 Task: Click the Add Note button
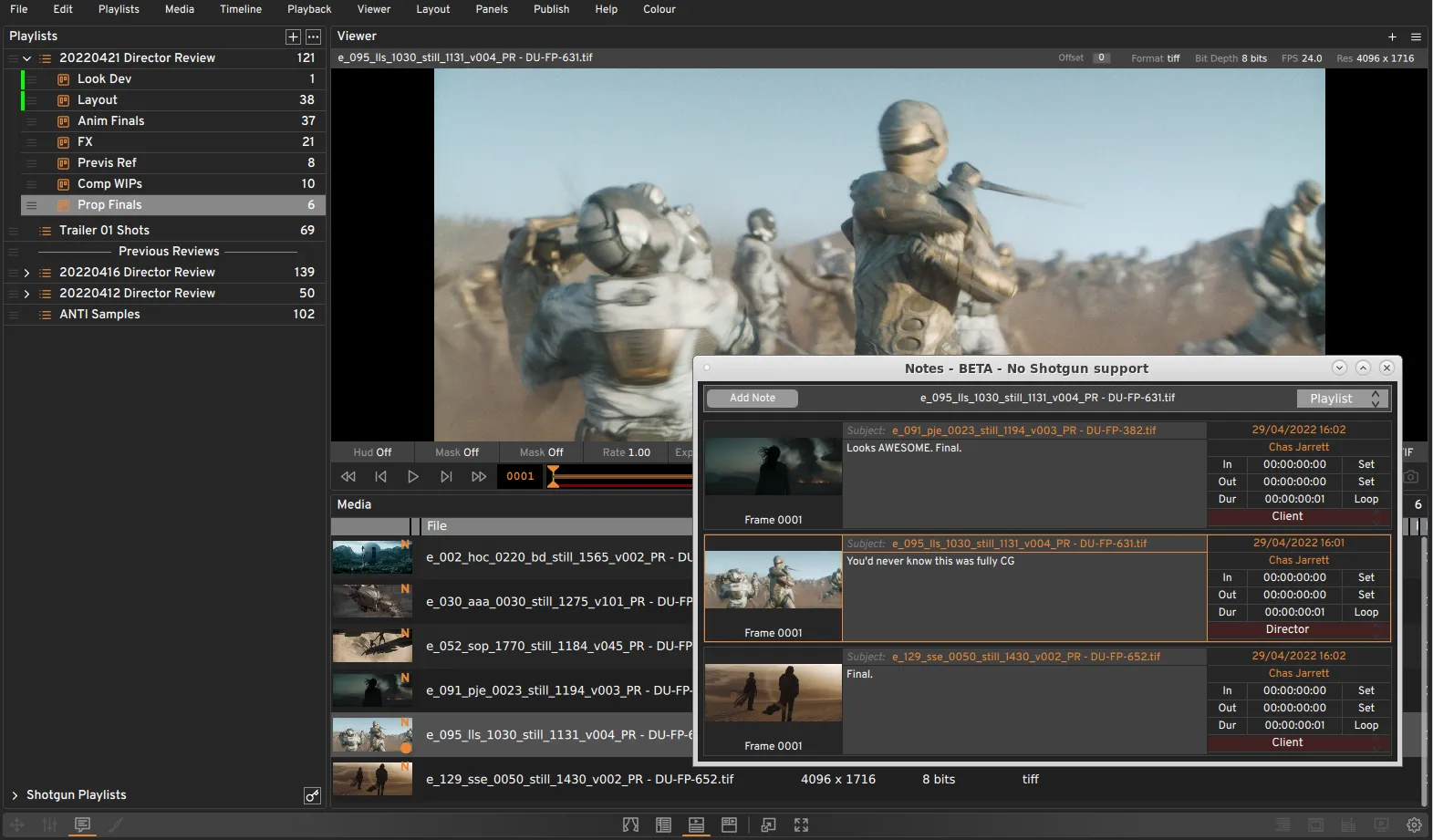[x=752, y=398]
